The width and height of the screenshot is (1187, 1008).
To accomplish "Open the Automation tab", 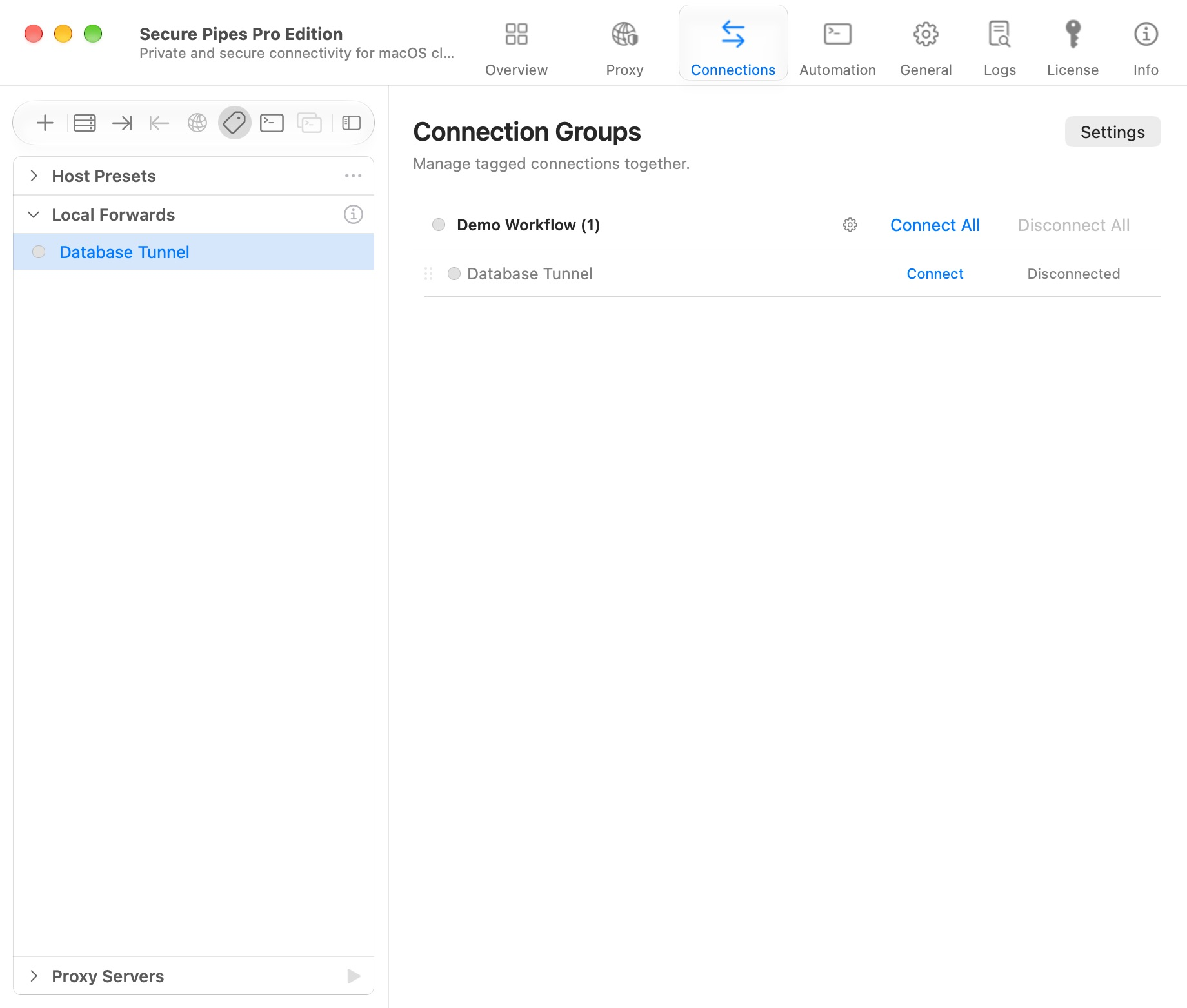I will 837,48.
